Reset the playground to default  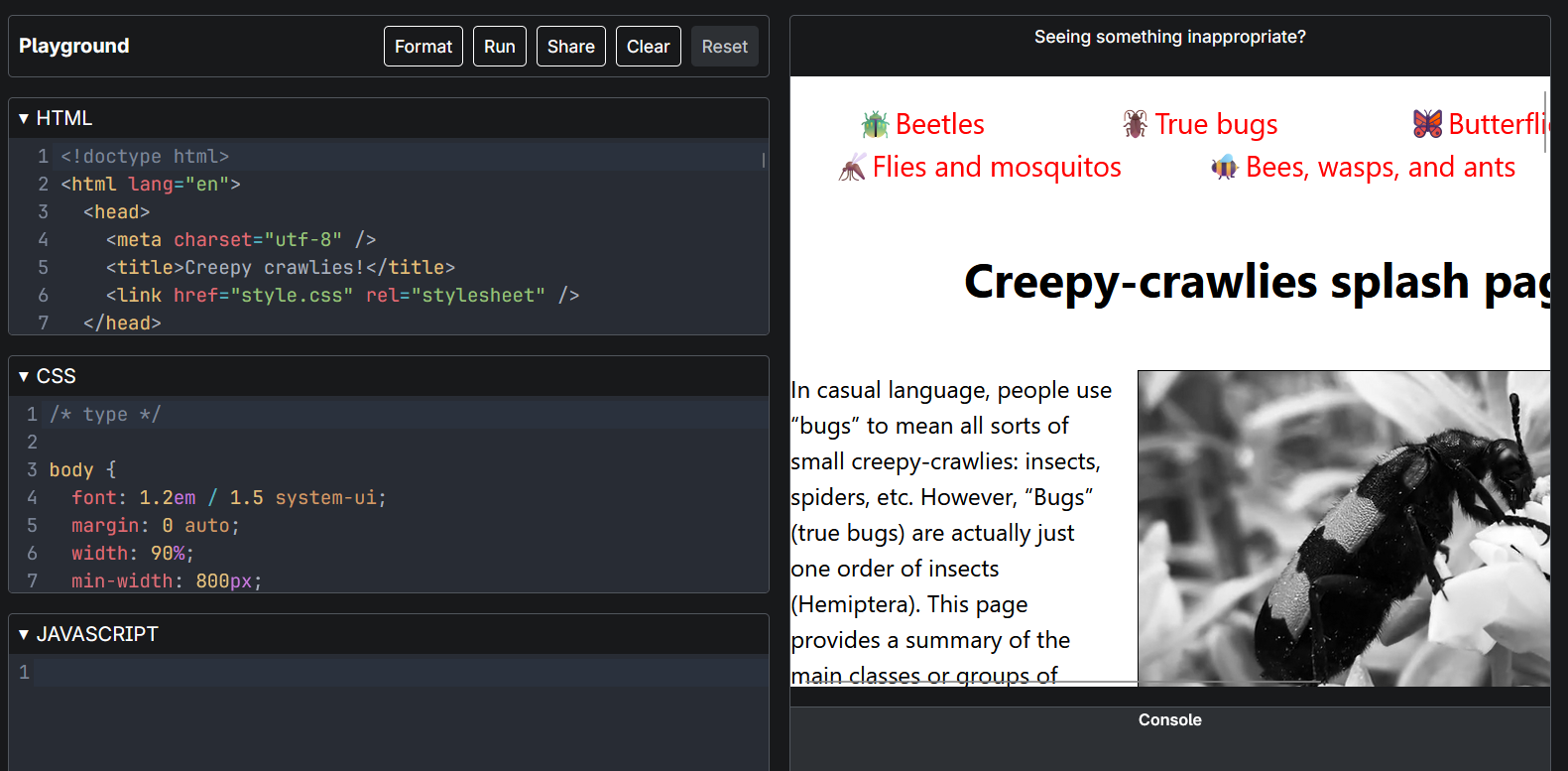[x=725, y=47]
